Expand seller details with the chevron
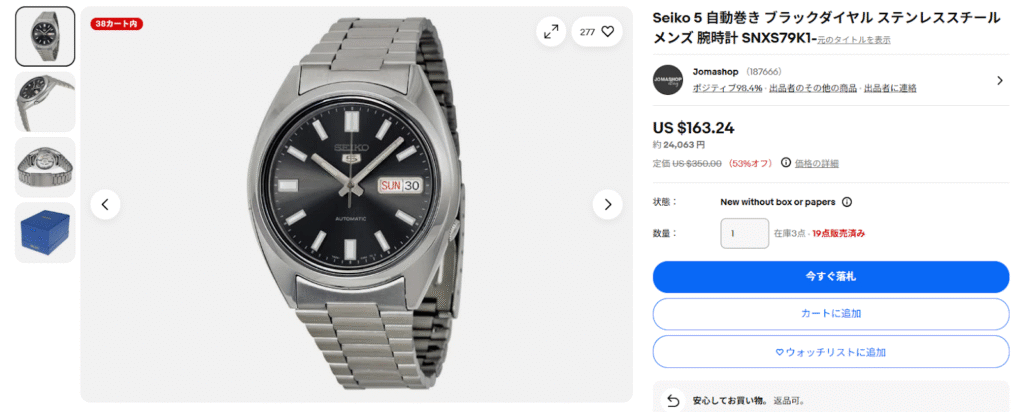1024x412 pixels. click(x=999, y=80)
